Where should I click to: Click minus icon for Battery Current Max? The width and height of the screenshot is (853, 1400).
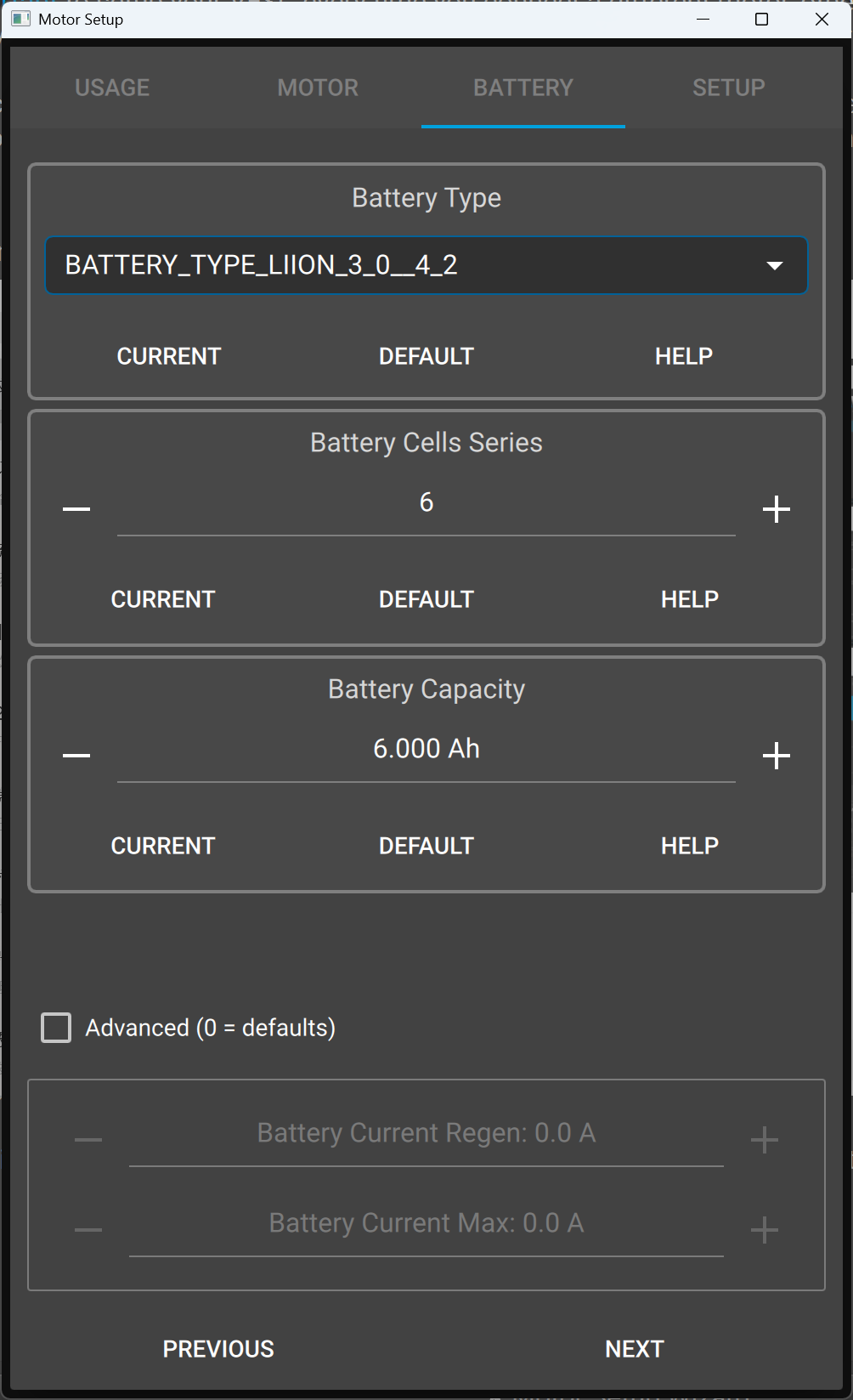pos(88,1230)
